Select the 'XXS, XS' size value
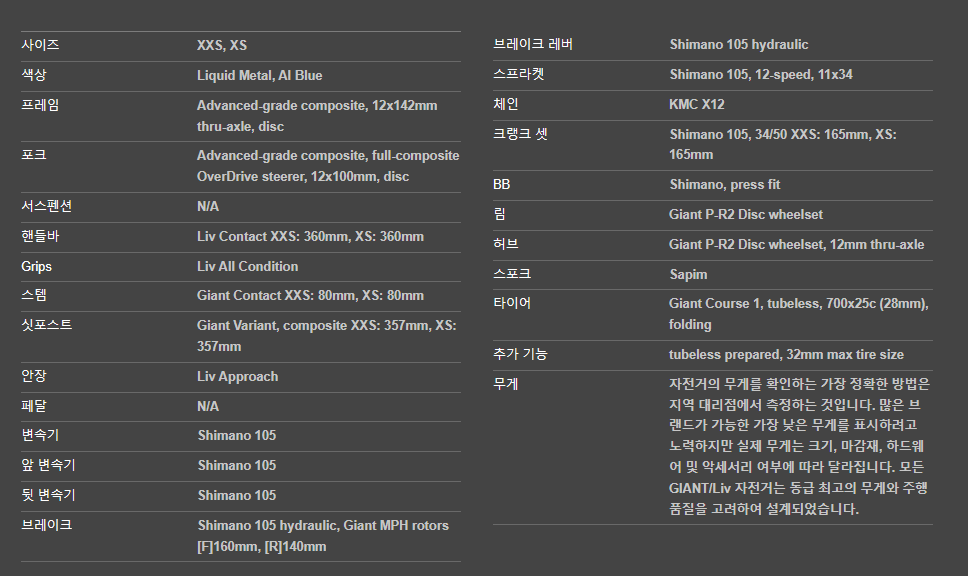Viewport: 968px width, 576px height. click(222, 45)
